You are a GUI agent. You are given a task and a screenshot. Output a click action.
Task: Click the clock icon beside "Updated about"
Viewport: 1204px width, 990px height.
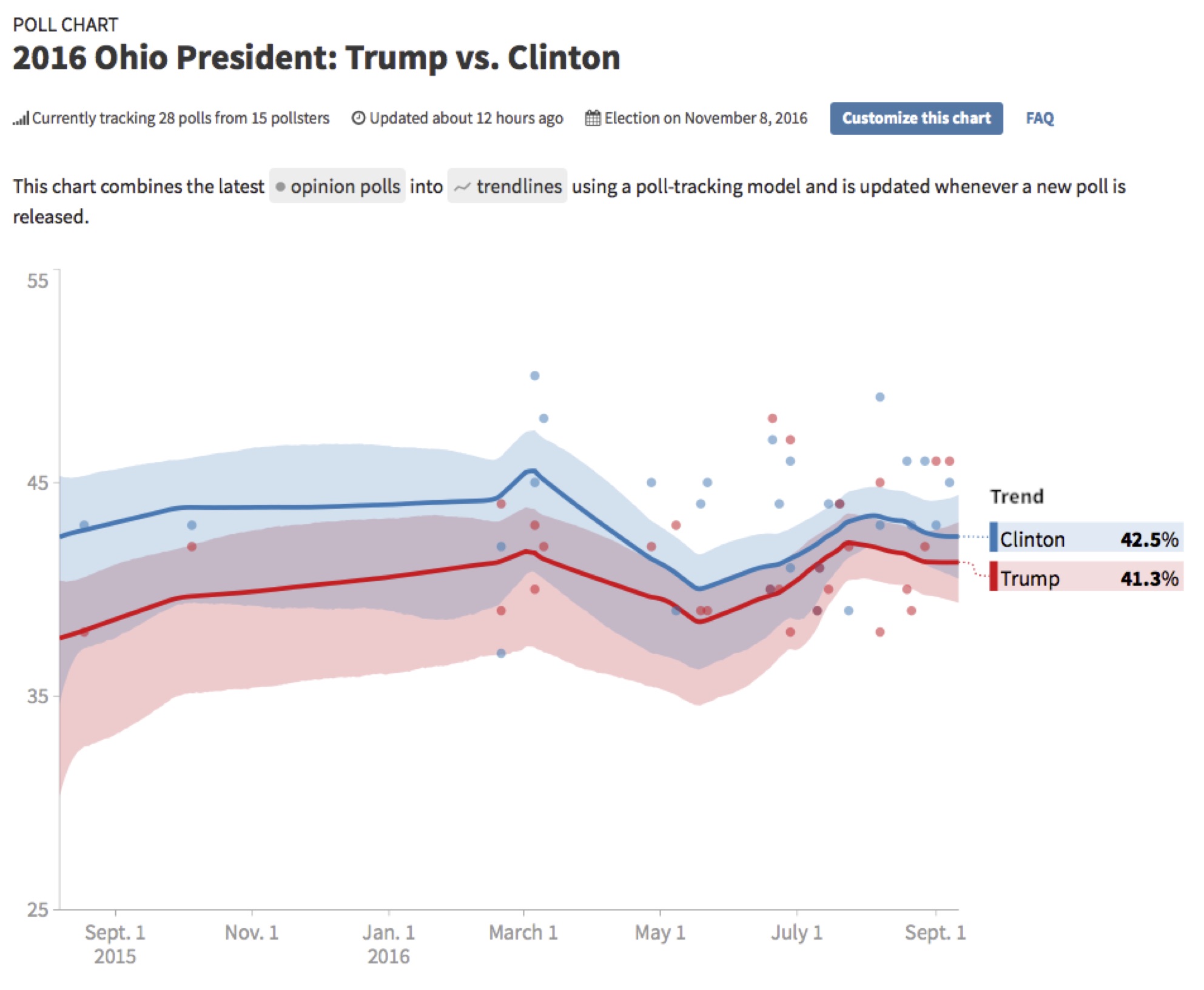(358, 118)
